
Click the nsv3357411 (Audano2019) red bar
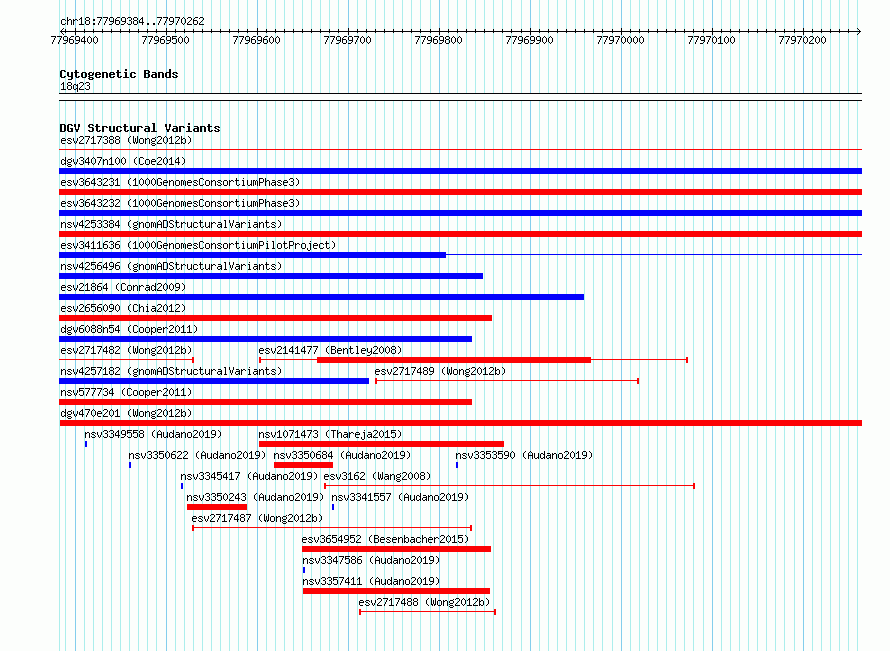[396, 591]
